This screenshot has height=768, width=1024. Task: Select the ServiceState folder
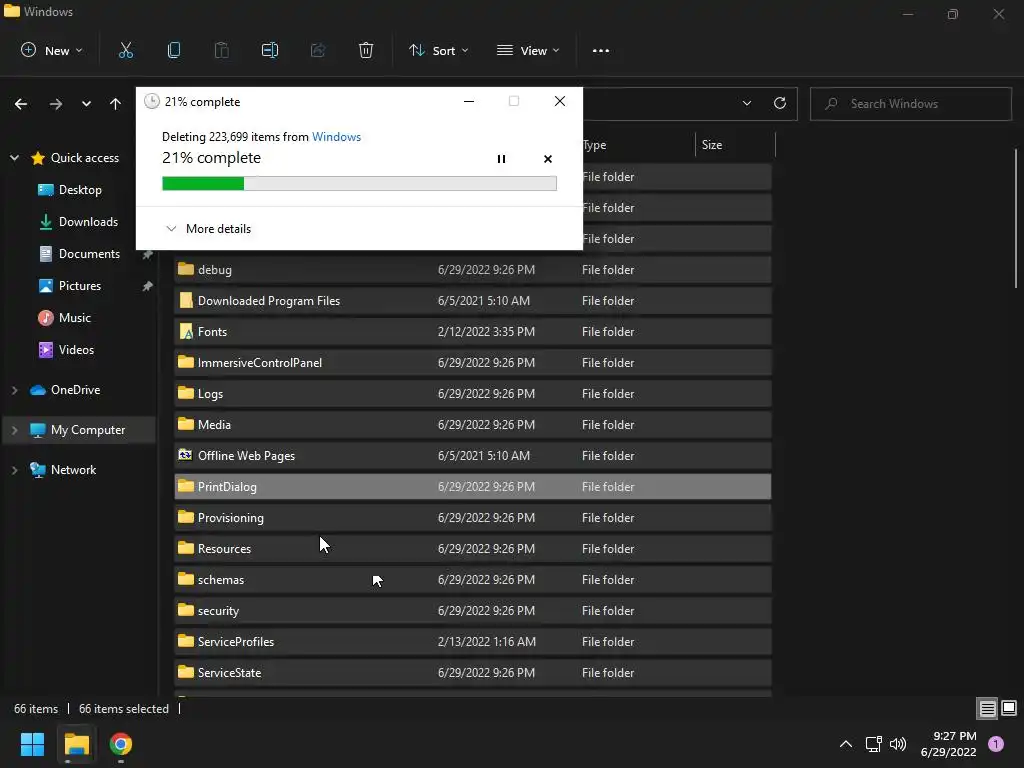point(473,673)
